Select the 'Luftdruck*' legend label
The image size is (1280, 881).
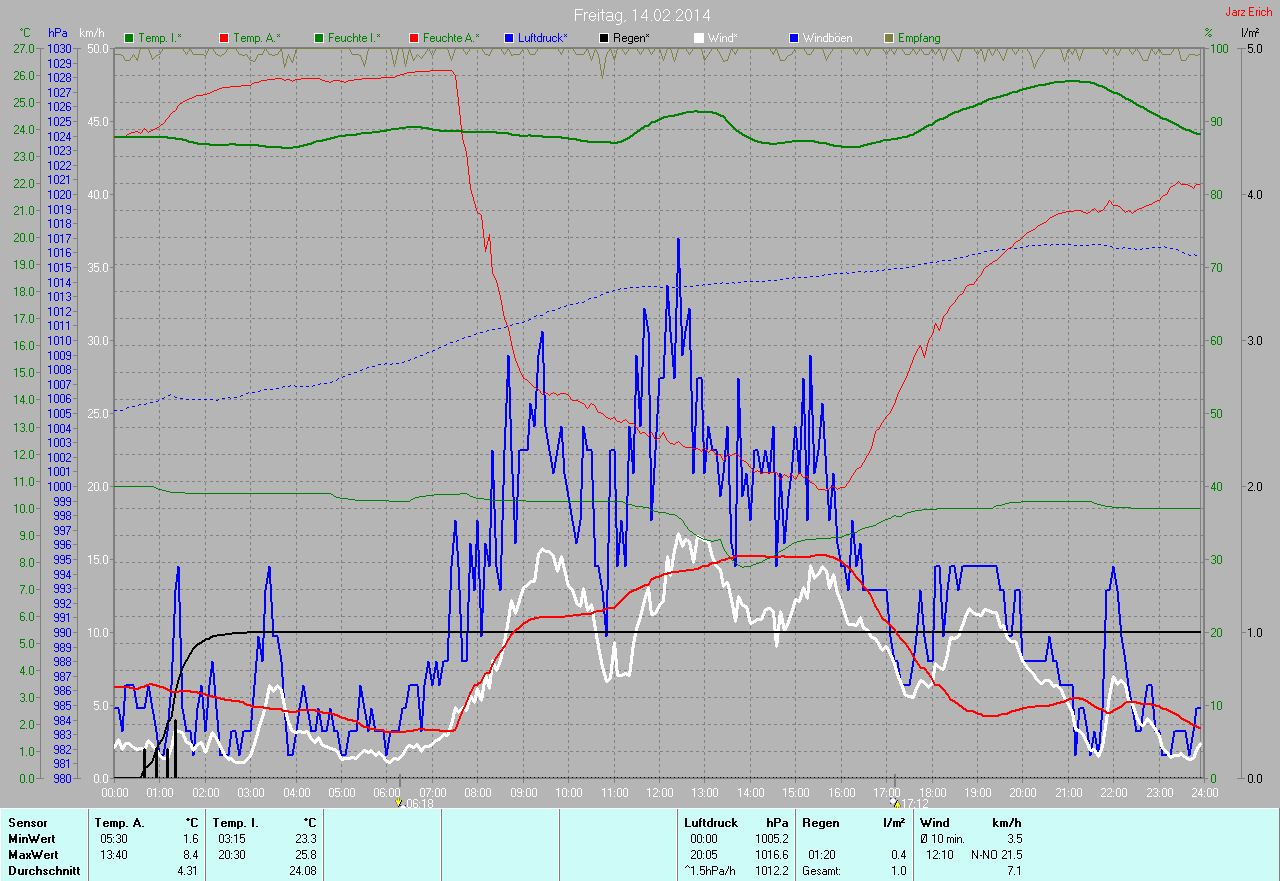click(543, 38)
